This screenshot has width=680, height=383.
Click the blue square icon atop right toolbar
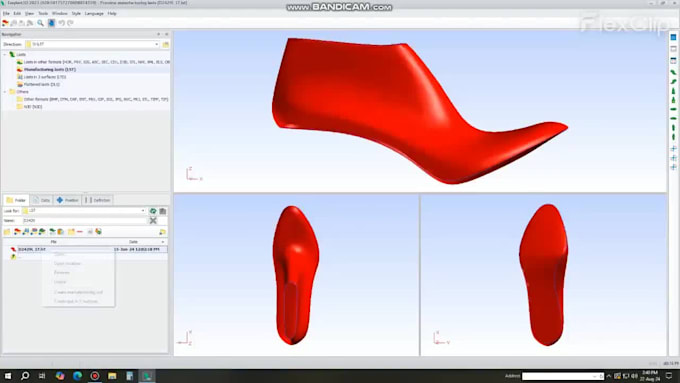tap(673, 38)
